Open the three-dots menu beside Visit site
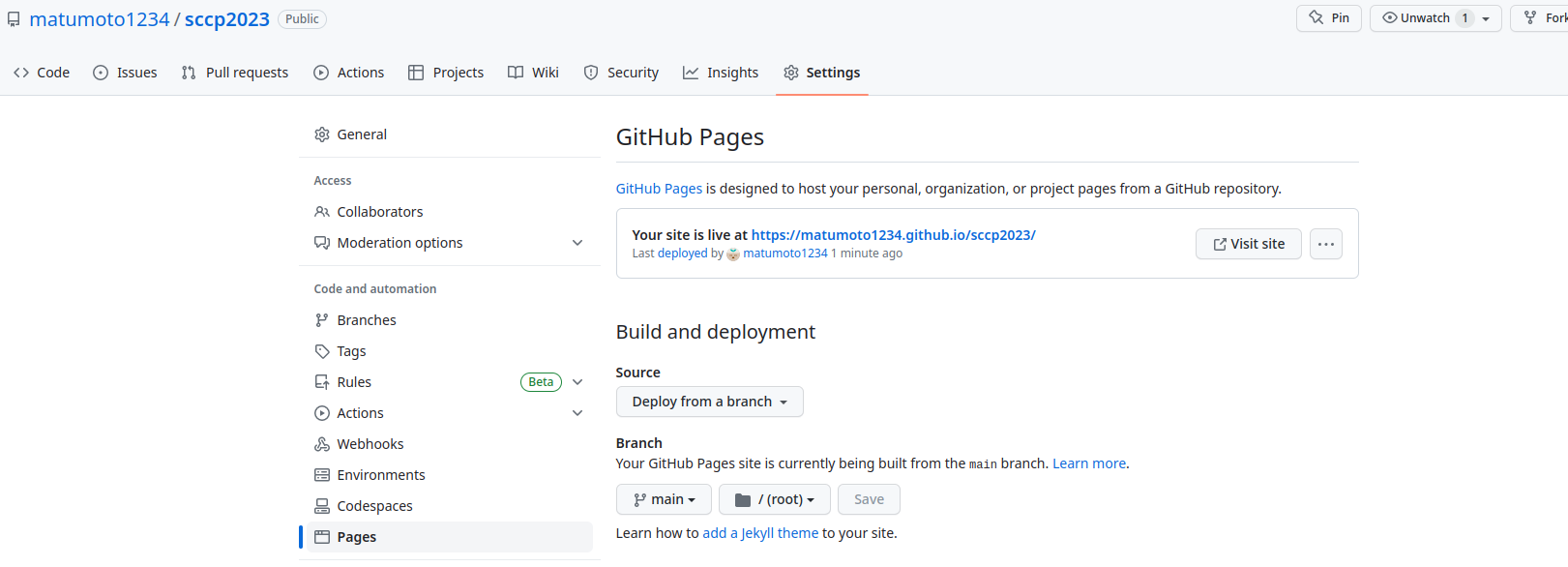Image resolution: width=1568 pixels, height=567 pixels. pos(1326,244)
